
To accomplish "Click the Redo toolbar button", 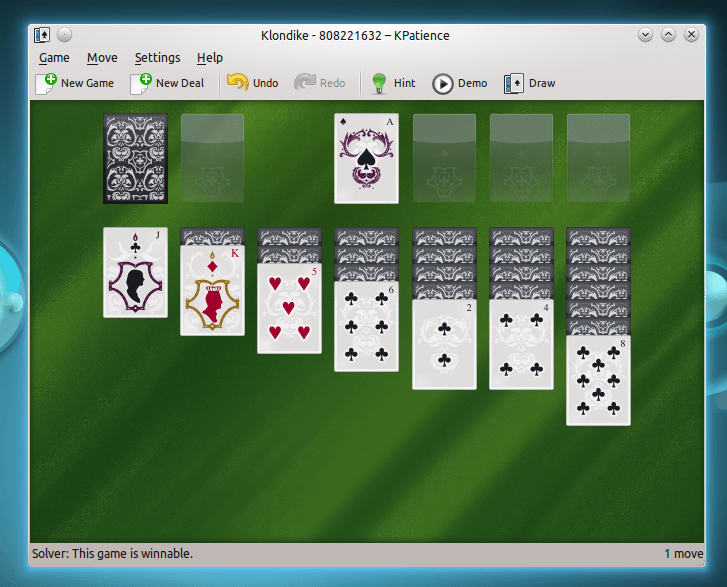I will [306, 83].
